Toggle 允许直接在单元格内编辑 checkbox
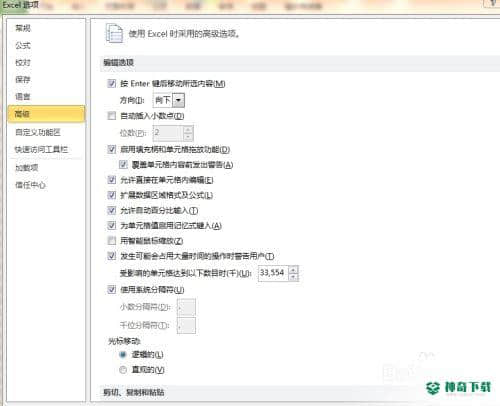500x406 pixels. click(x=112, y=180)
